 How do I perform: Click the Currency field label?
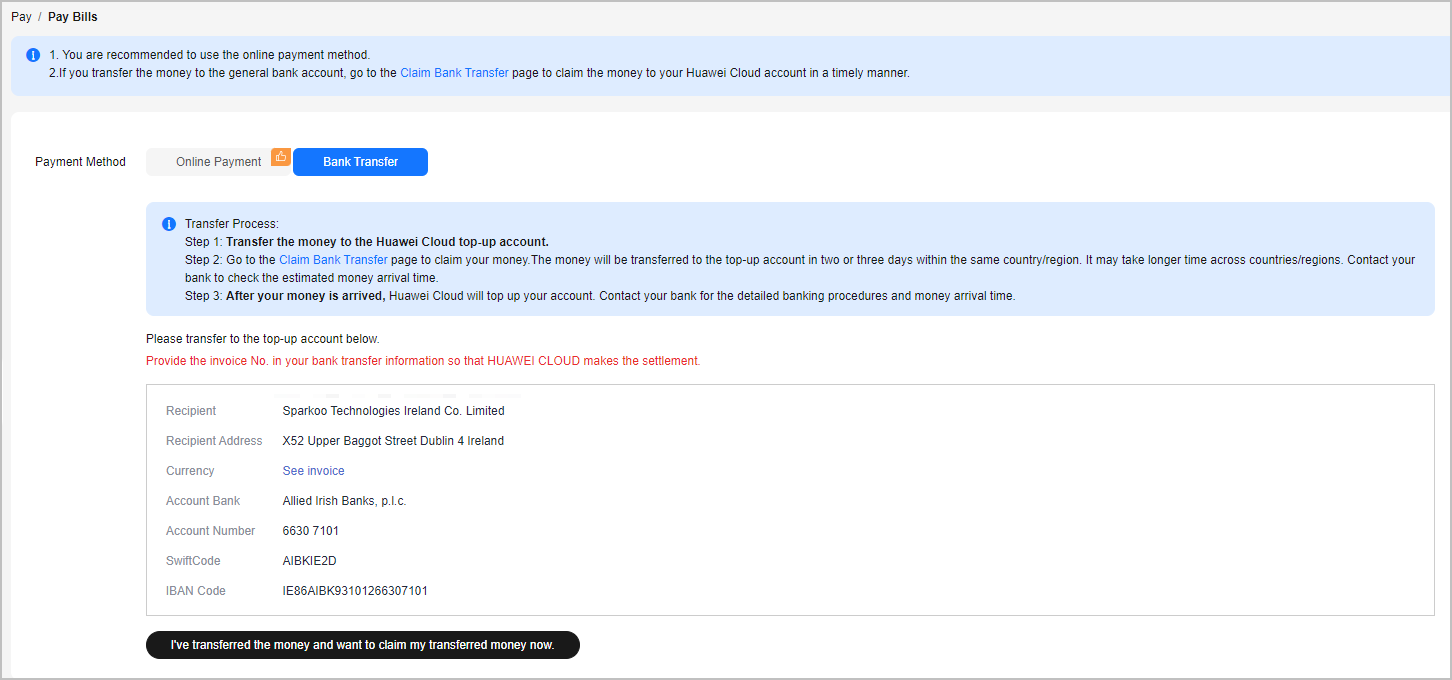point(190,471)
